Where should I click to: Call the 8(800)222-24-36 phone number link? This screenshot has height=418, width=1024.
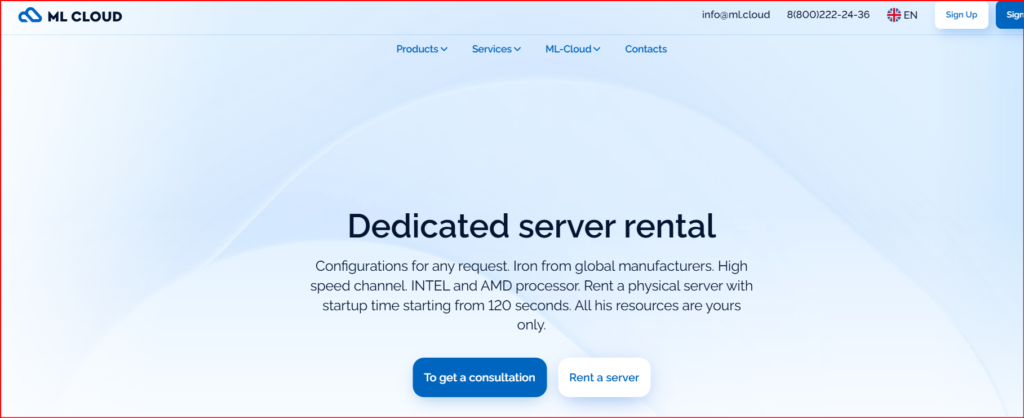[828, 15]
